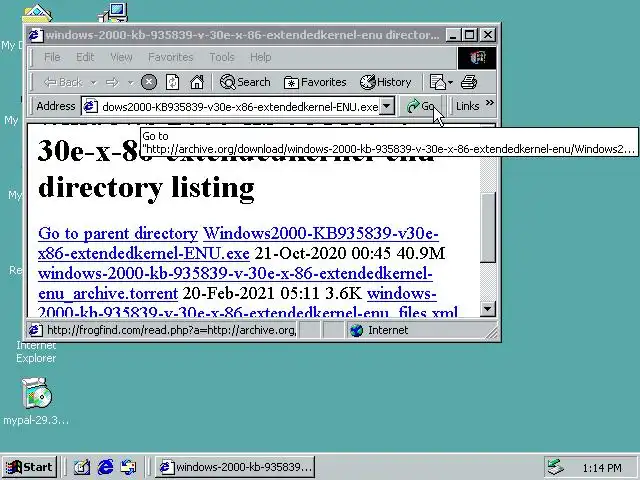The image size is (640, 480).
Task: Click the scrollbar down arrow
Action: [x=488, y=309]
